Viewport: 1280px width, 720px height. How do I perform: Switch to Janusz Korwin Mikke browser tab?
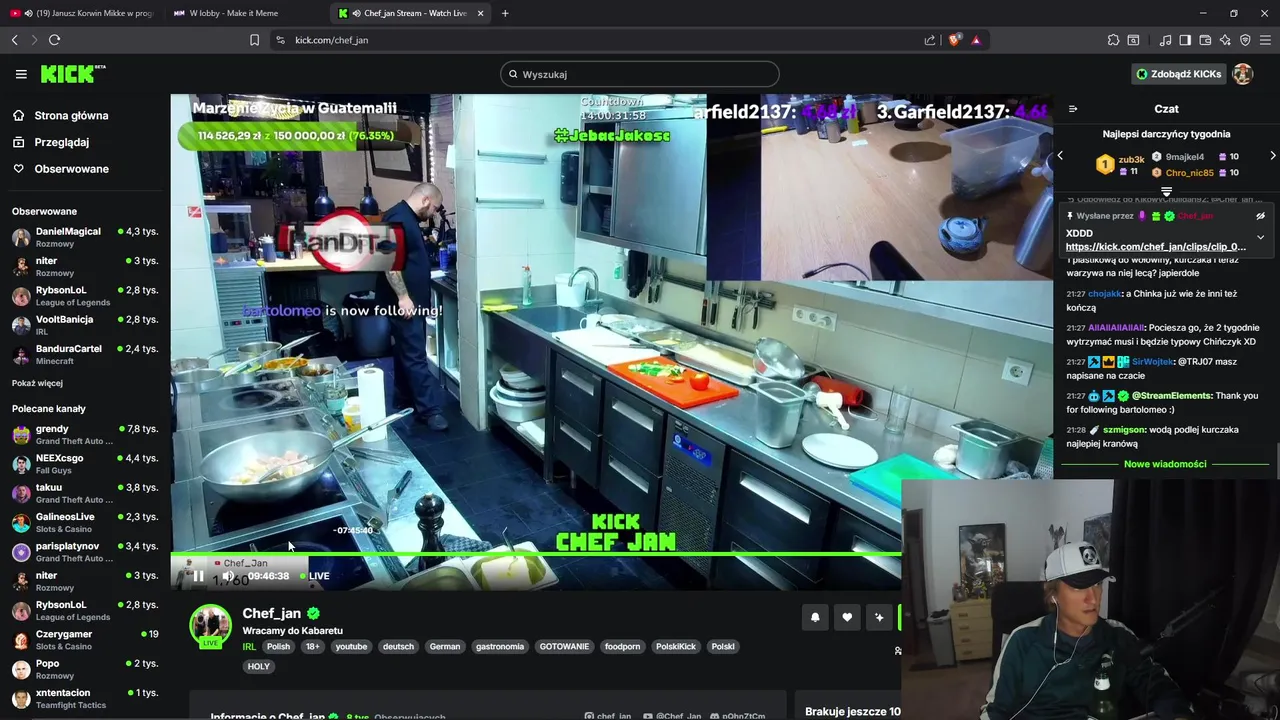[82, 13]
